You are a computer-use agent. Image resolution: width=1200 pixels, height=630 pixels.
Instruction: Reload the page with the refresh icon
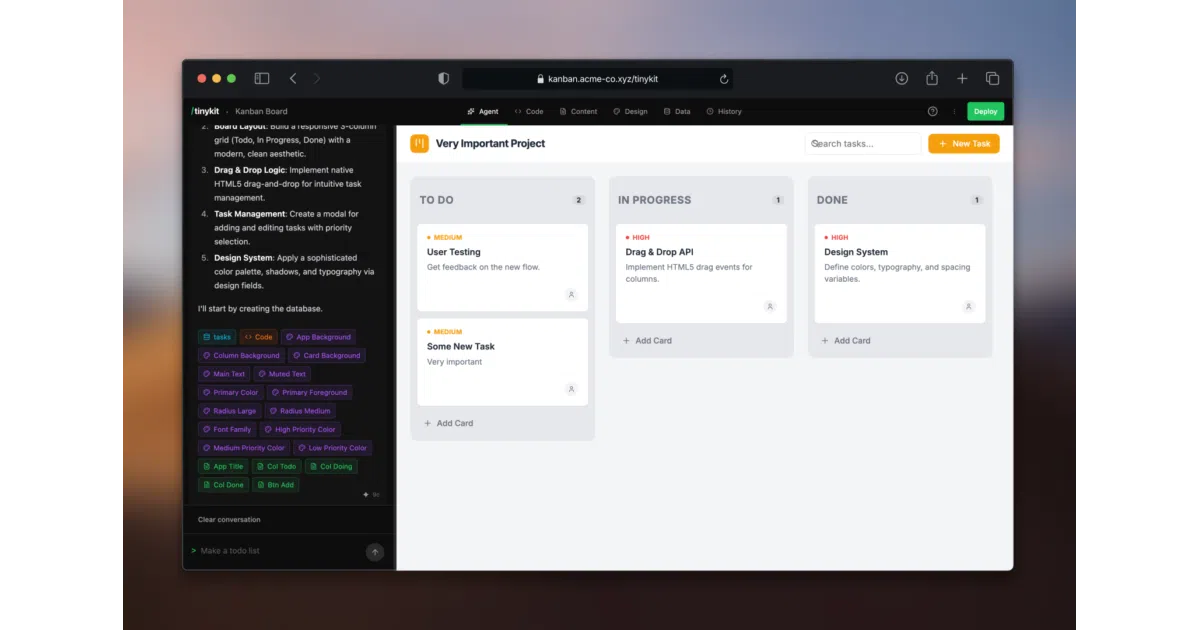[724, 78]
